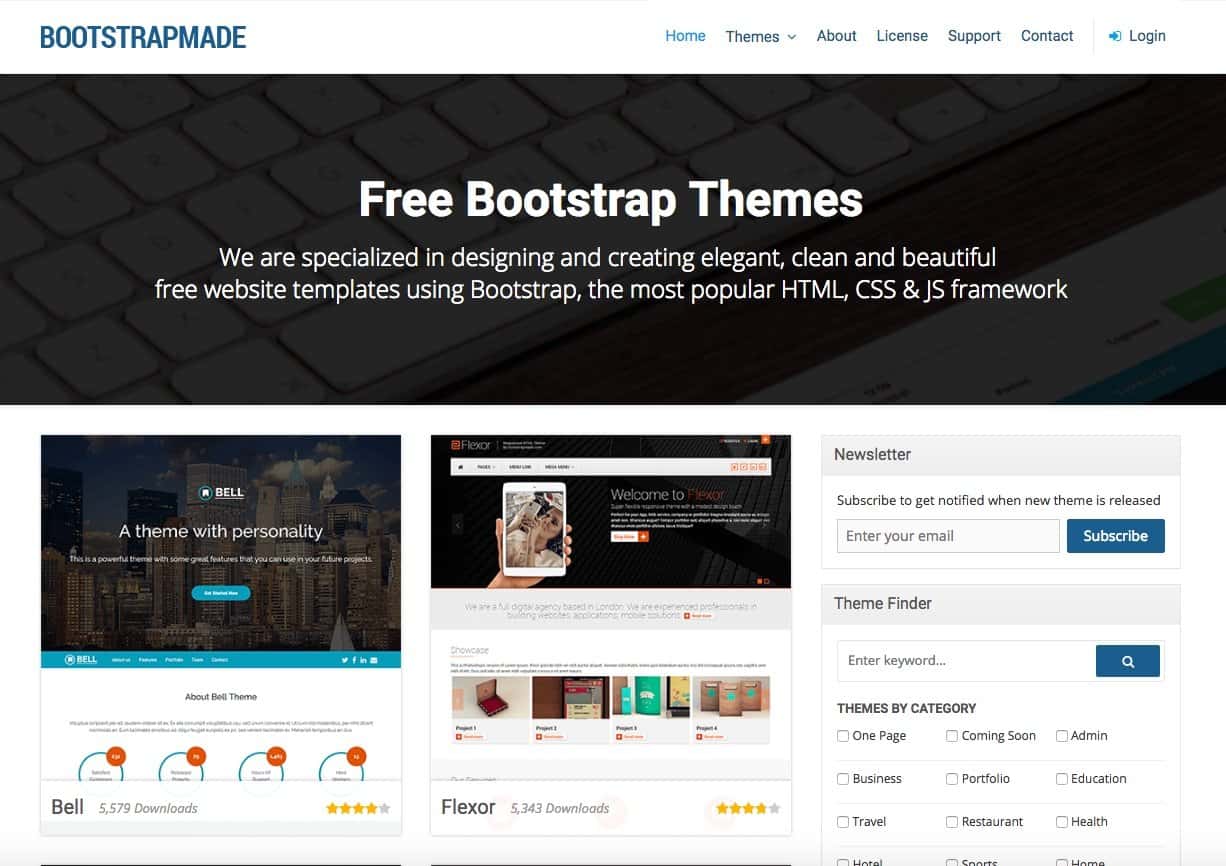Open the Flexor theme title link
The image size is (1226, 866).
[468, 807]
